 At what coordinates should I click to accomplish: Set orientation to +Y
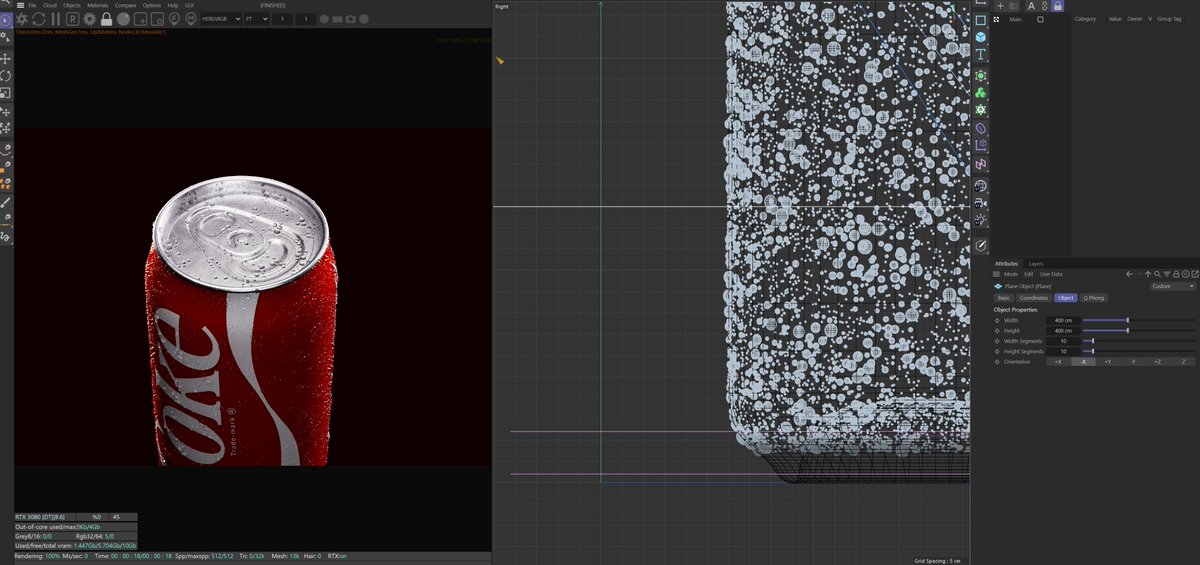click(x=1108, y=361)
